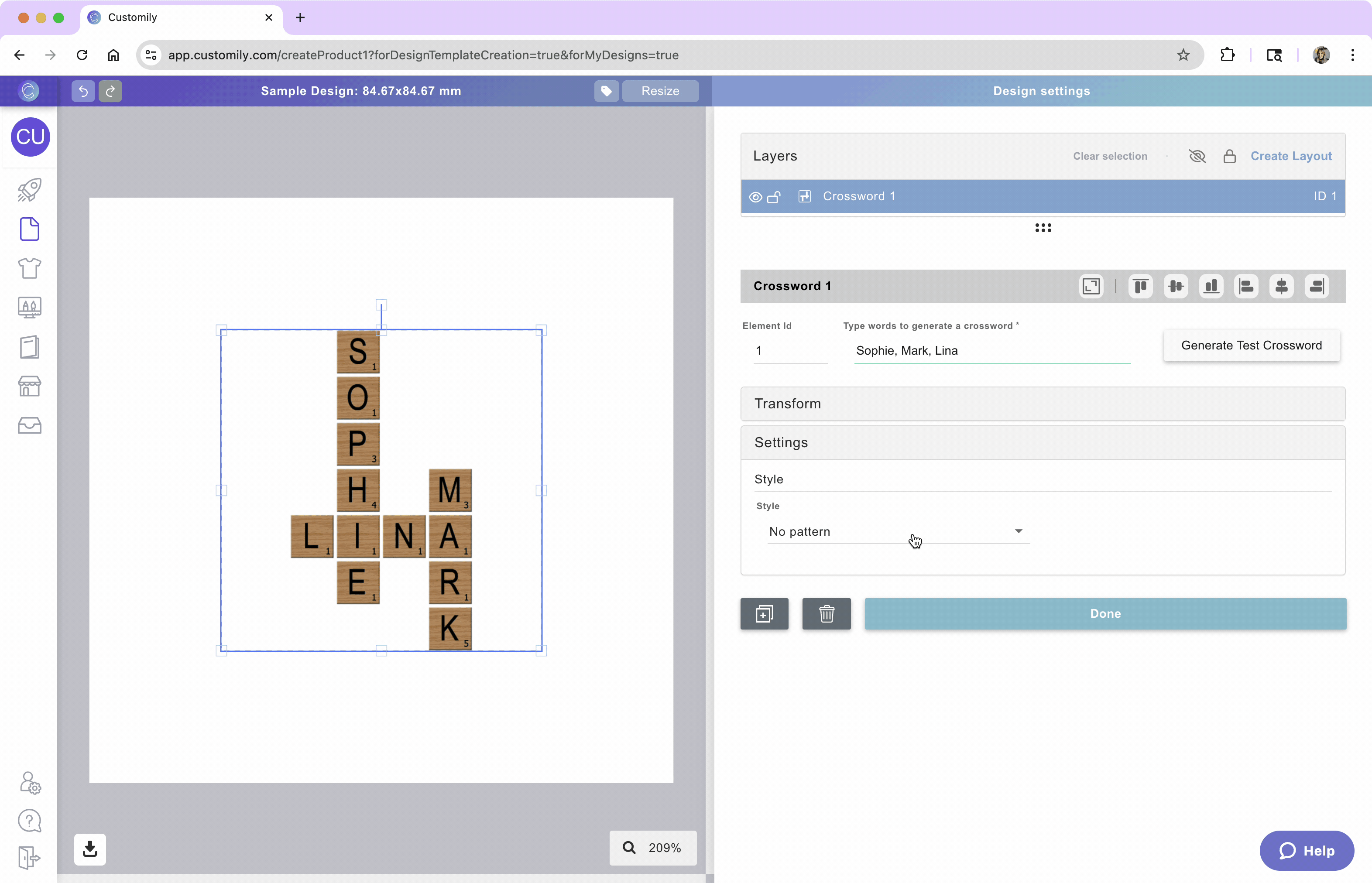This screenshot has height=883, width=1372.
Task: Expand the Transform section
Action: (1042, 404)
